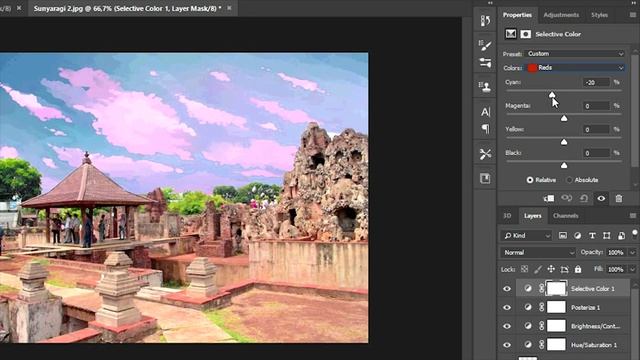This screenshot has height=360, width=640.
Task: Switch to the Channels tab
Action: 565,216
